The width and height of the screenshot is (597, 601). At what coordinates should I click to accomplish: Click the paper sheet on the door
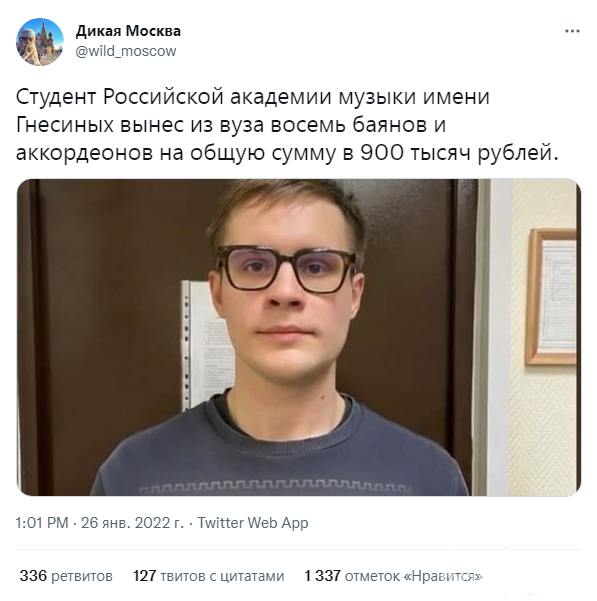207,345
